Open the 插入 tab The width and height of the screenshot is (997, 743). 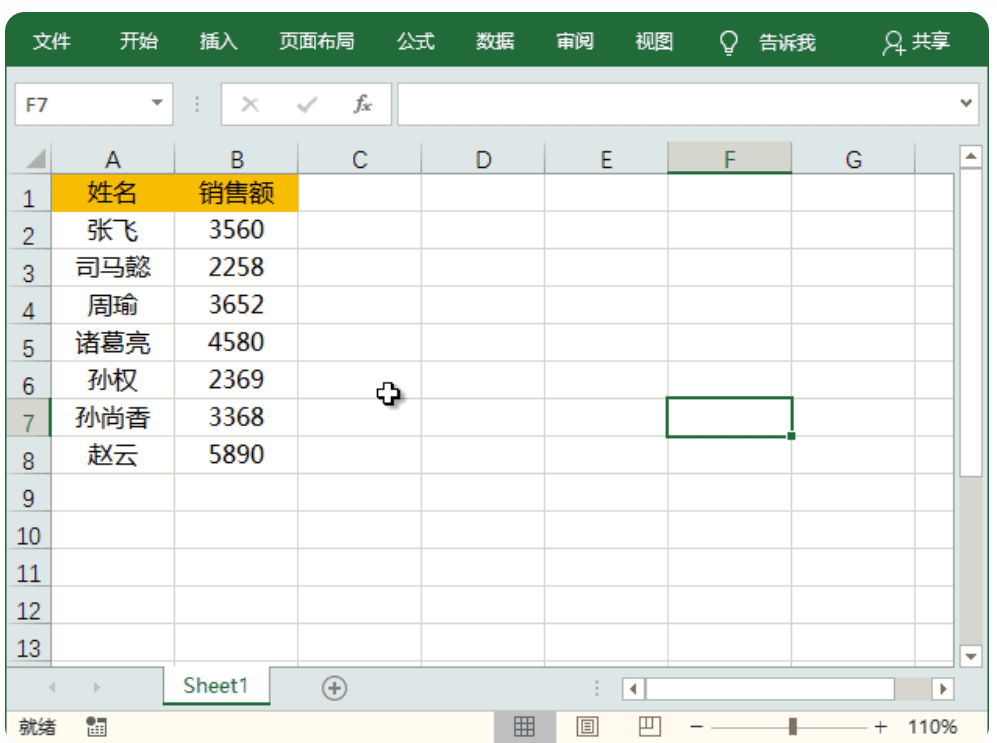tap(218, 42)
